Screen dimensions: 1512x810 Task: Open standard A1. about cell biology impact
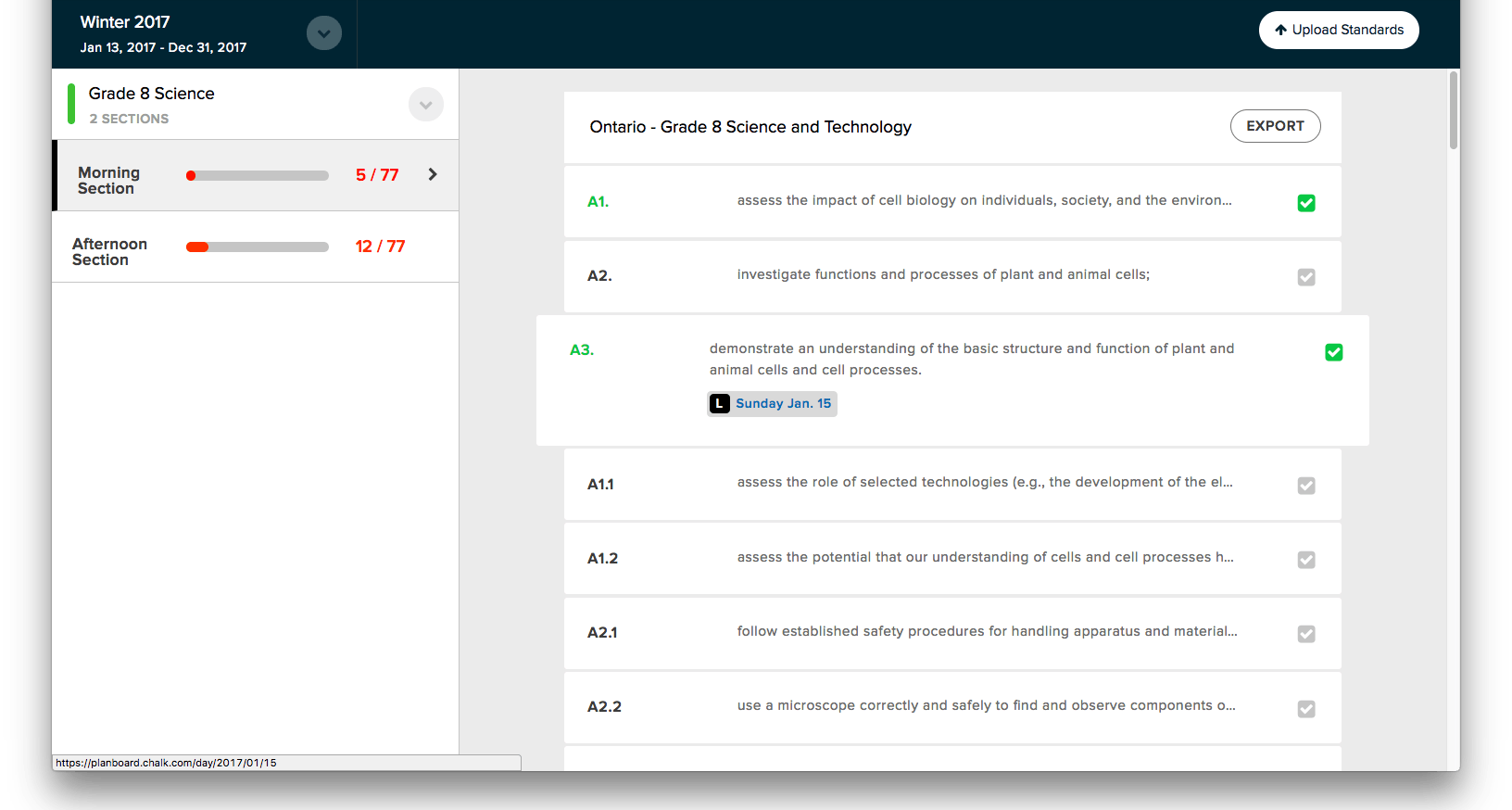952,201
